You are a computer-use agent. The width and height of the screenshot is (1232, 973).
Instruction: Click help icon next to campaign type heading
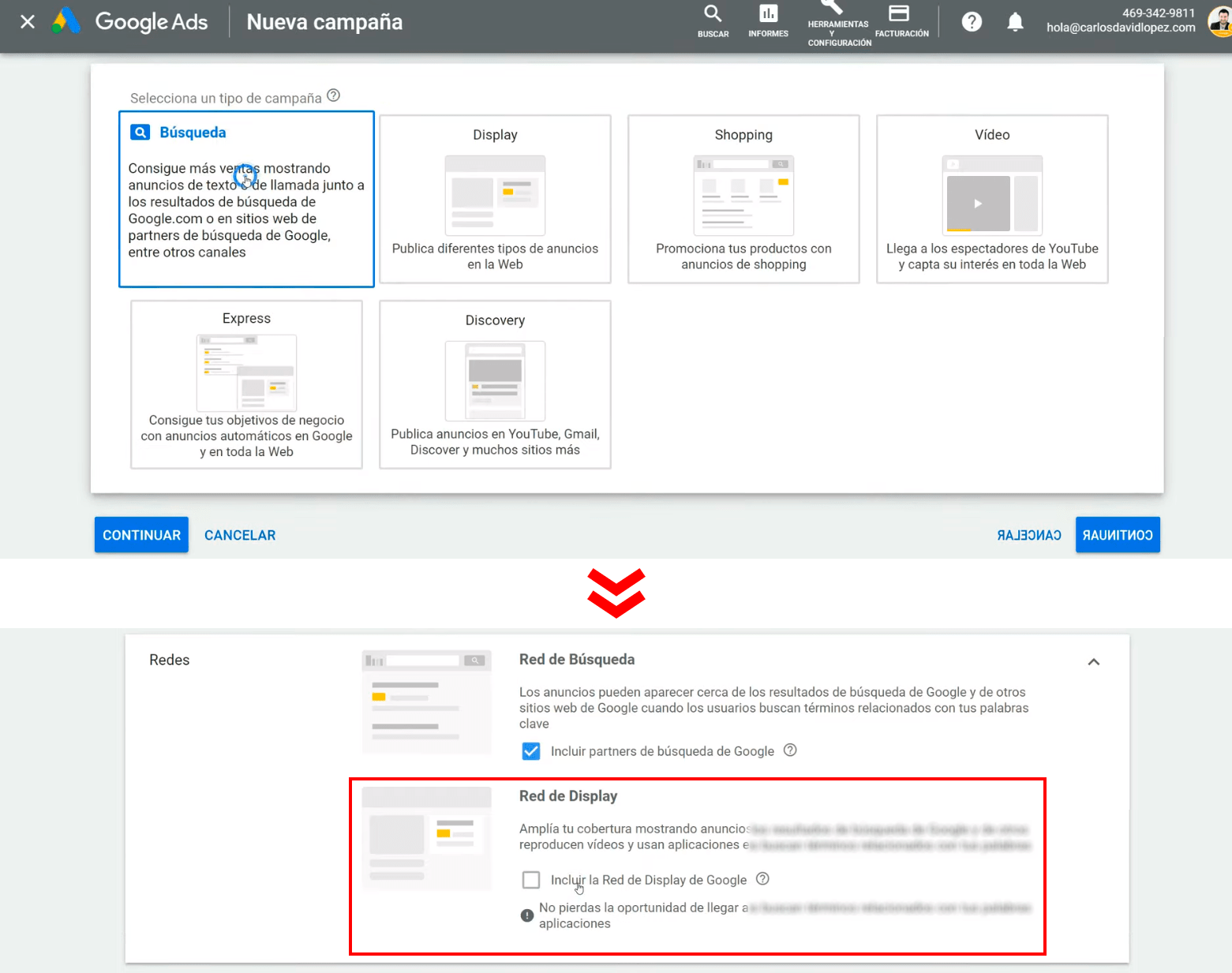[334, 95]
